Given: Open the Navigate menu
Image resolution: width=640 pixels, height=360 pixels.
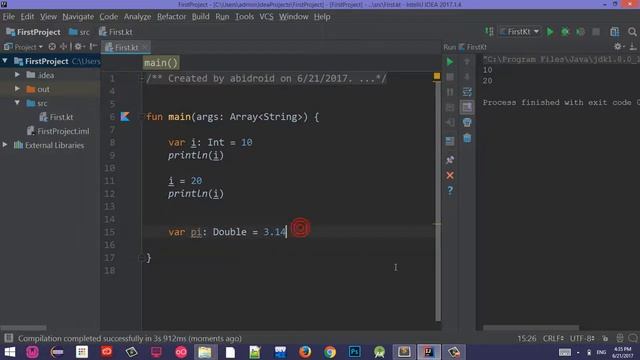Looking at the screenshot, I should click(78, 17).
